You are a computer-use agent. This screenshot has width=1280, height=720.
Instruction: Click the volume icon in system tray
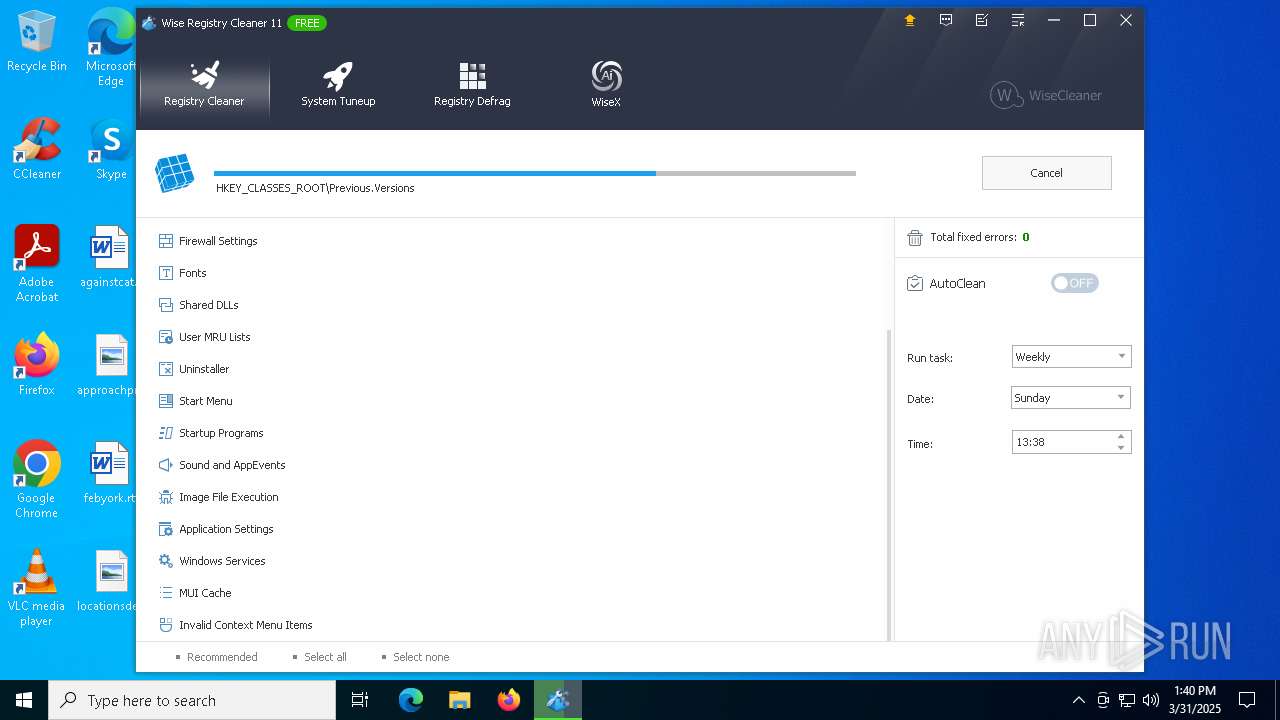tap(1151, 700)
